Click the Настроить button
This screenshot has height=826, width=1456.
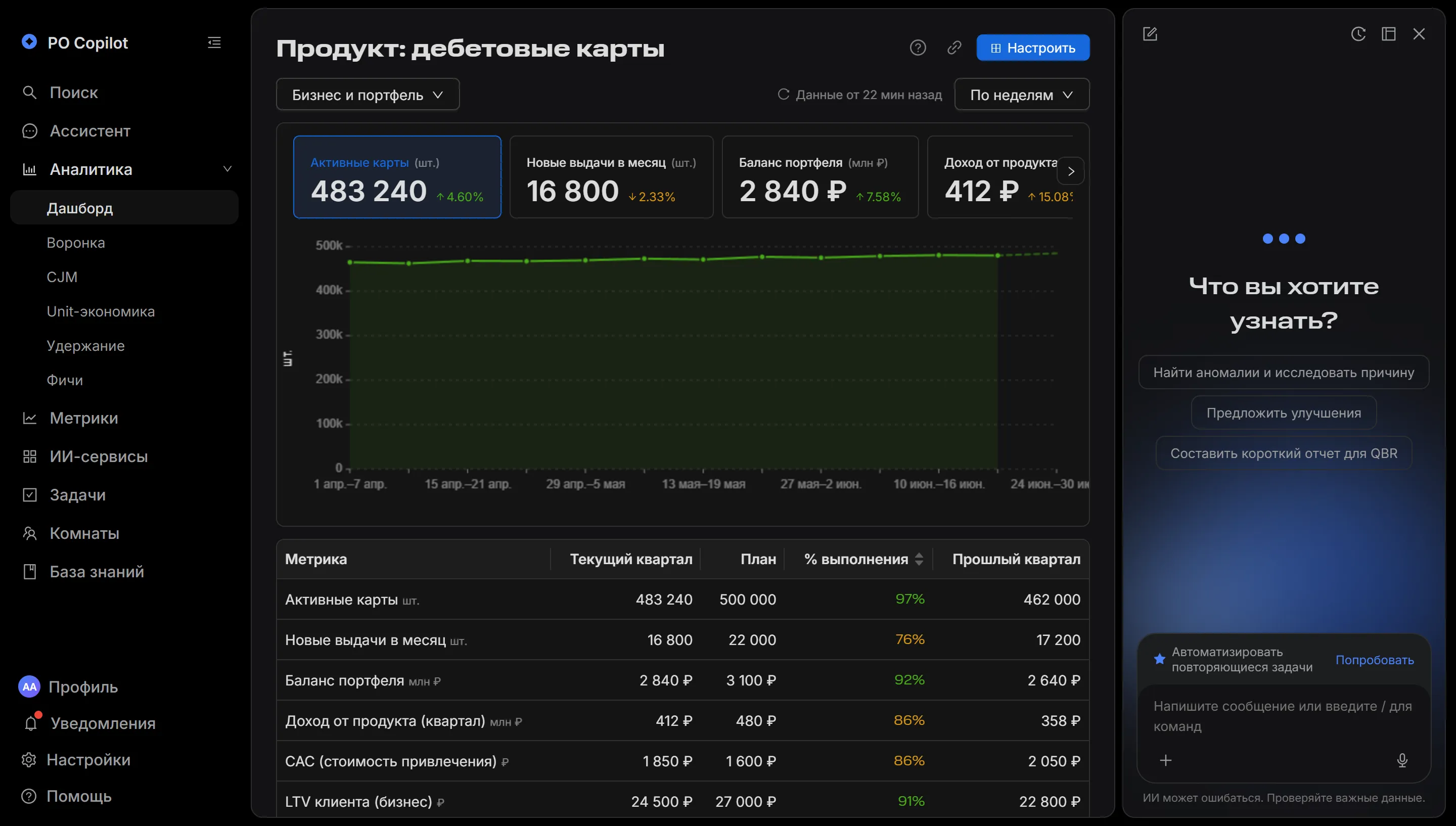click(x=1032, y=48)
